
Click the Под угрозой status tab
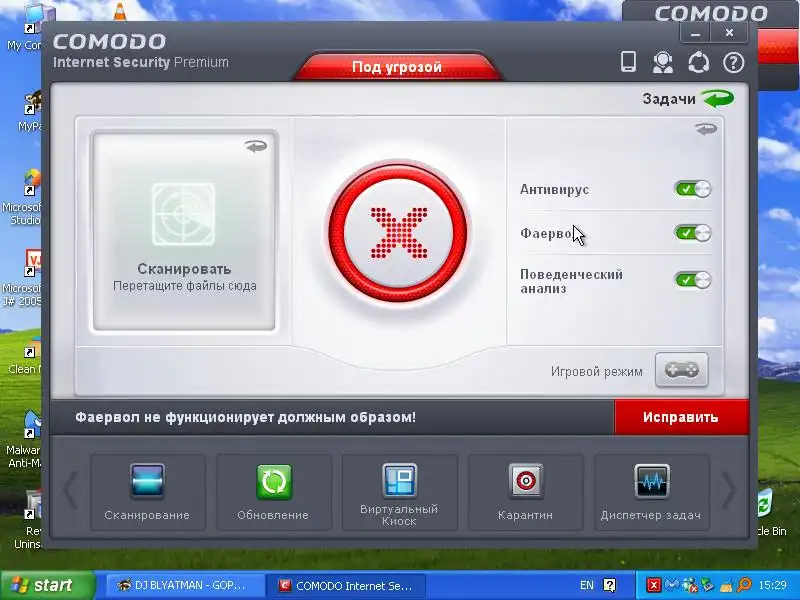point(397,66)
